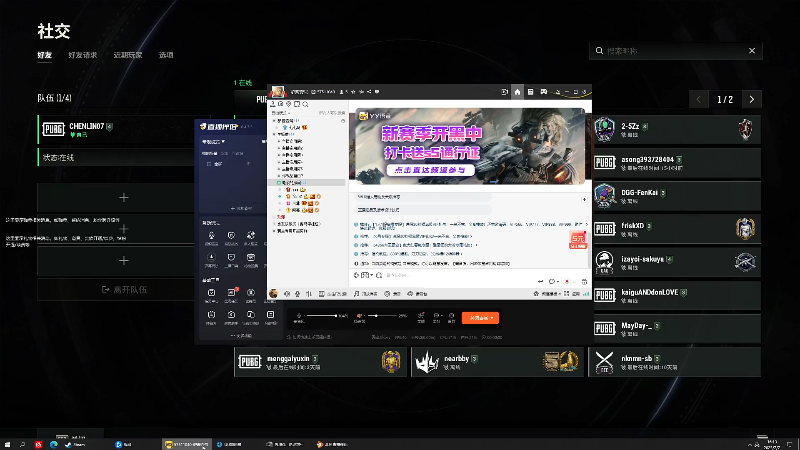Screen dimensions: 800x450
Task: Open friend menggaiyuxin card
Action: pyautogui.click(x=320, y=362)
